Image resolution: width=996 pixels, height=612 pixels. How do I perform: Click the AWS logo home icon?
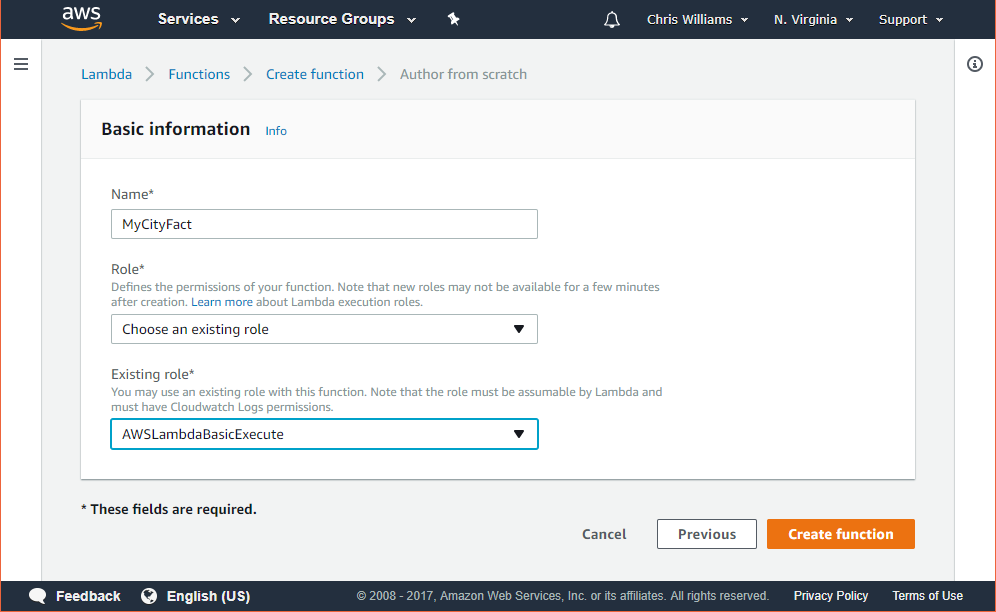click(81, 18)
